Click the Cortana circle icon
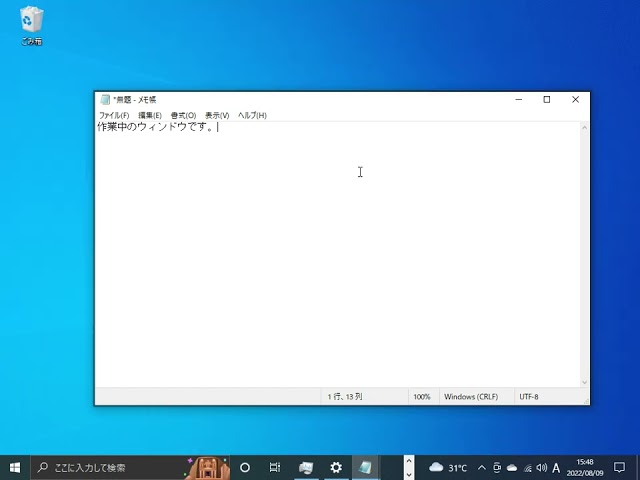 pyautogui.click(x=245, y=467)
